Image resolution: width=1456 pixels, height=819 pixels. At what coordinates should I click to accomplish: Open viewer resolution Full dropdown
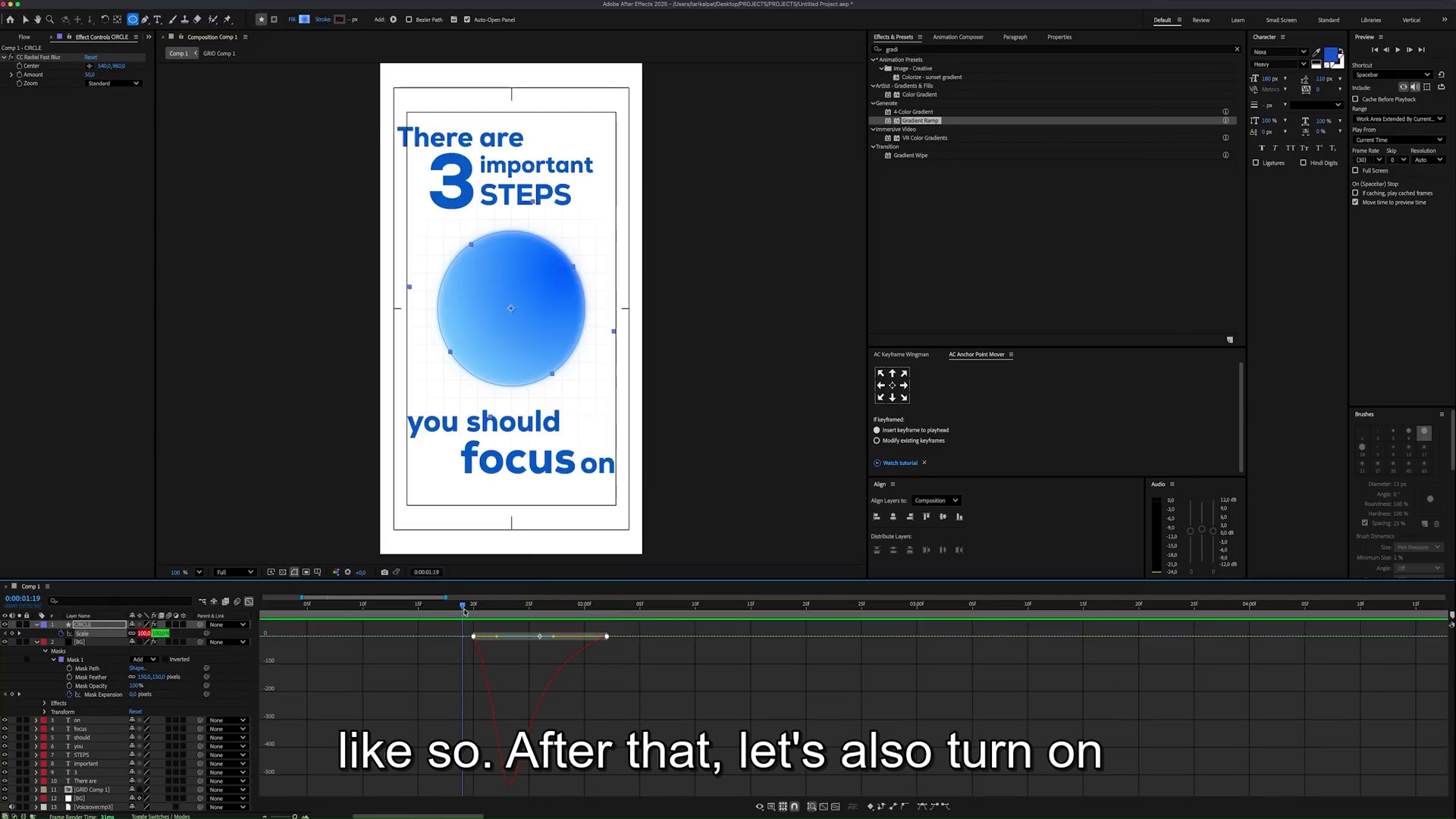click(234, 573)
